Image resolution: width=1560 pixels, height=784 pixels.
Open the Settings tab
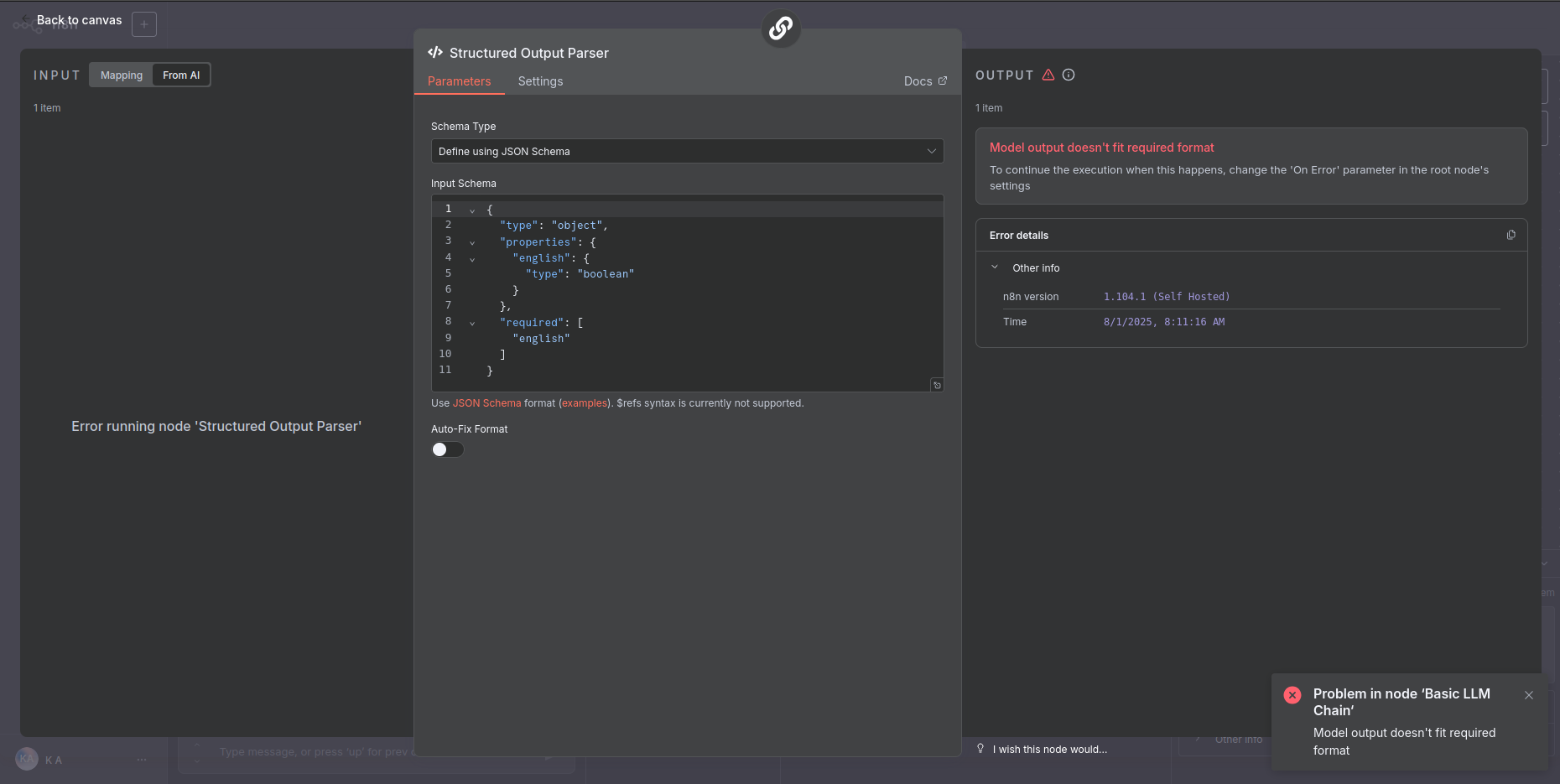540,81
